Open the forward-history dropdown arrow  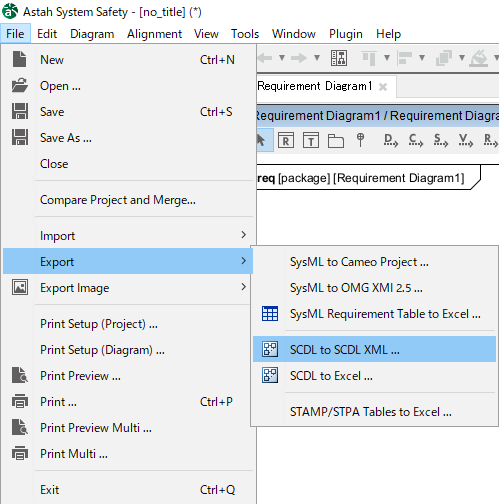[317, 58]
